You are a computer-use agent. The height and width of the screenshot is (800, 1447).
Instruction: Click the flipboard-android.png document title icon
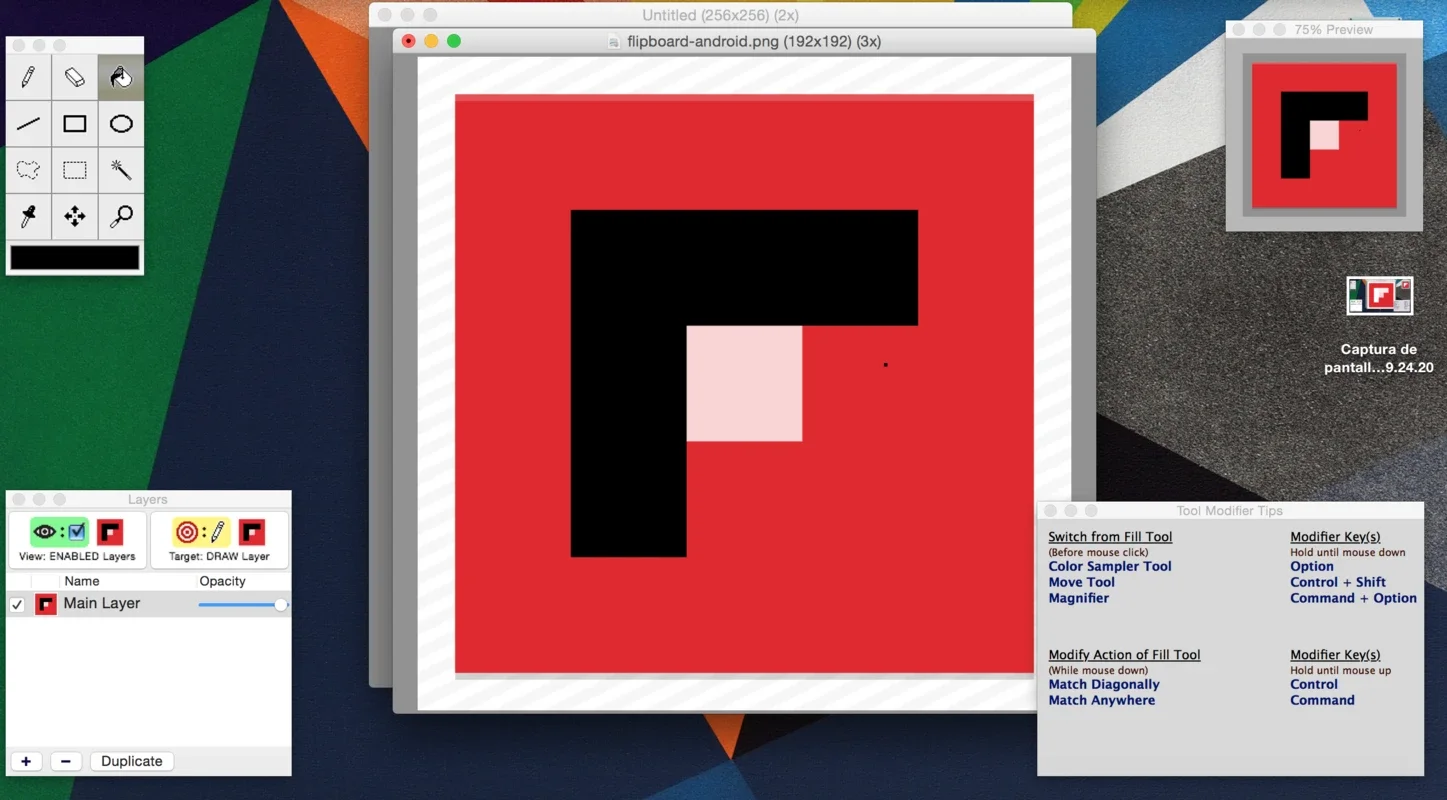coord(615,41)
